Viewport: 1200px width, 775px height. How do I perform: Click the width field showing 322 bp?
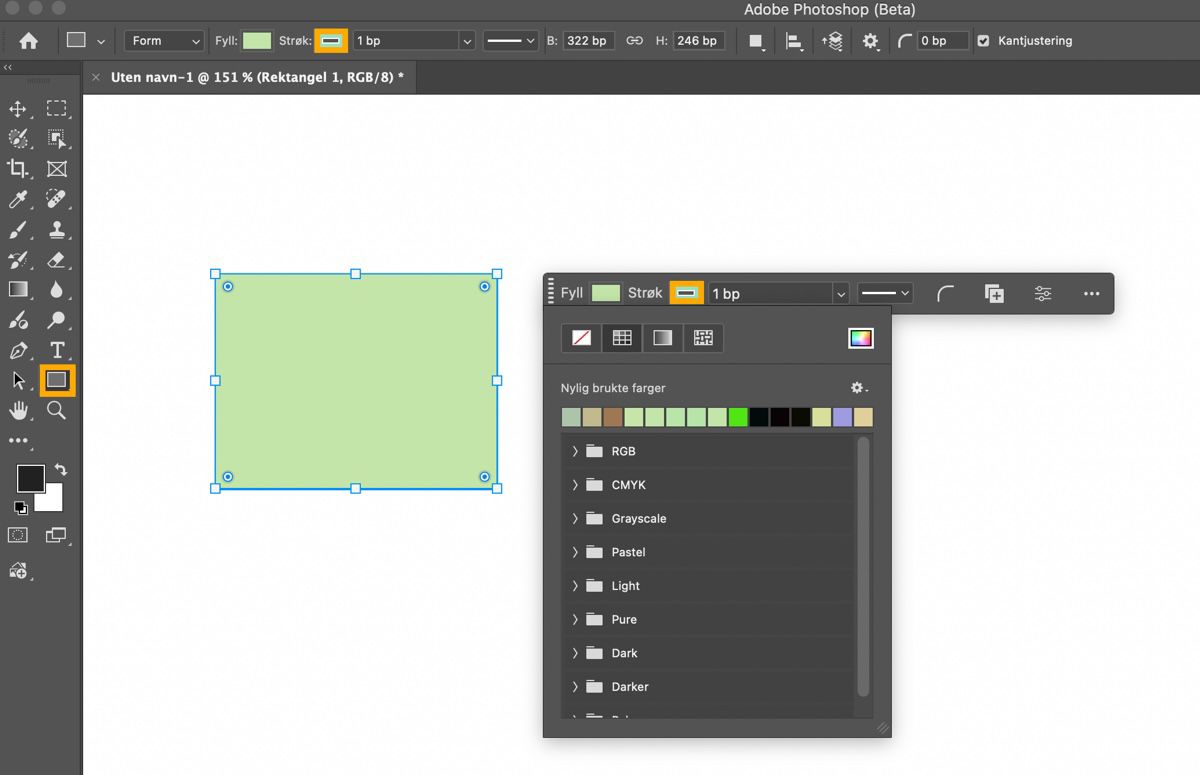click(x=587, y=41)
